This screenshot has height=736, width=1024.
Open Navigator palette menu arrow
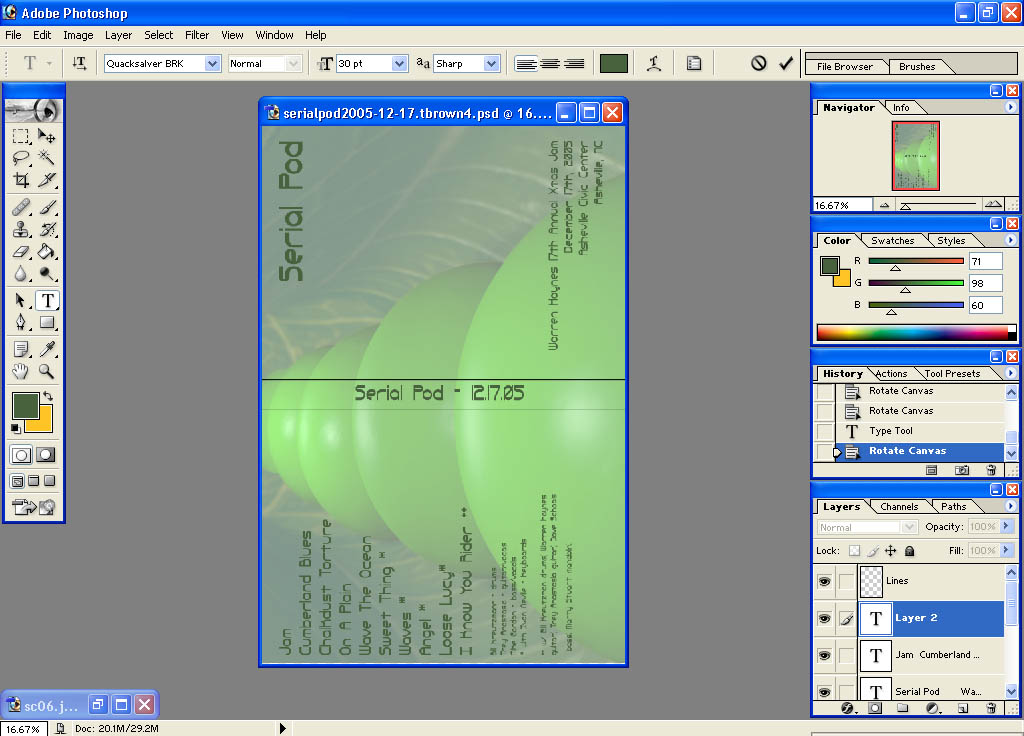pyautogui.click(x=1010, y=106)
